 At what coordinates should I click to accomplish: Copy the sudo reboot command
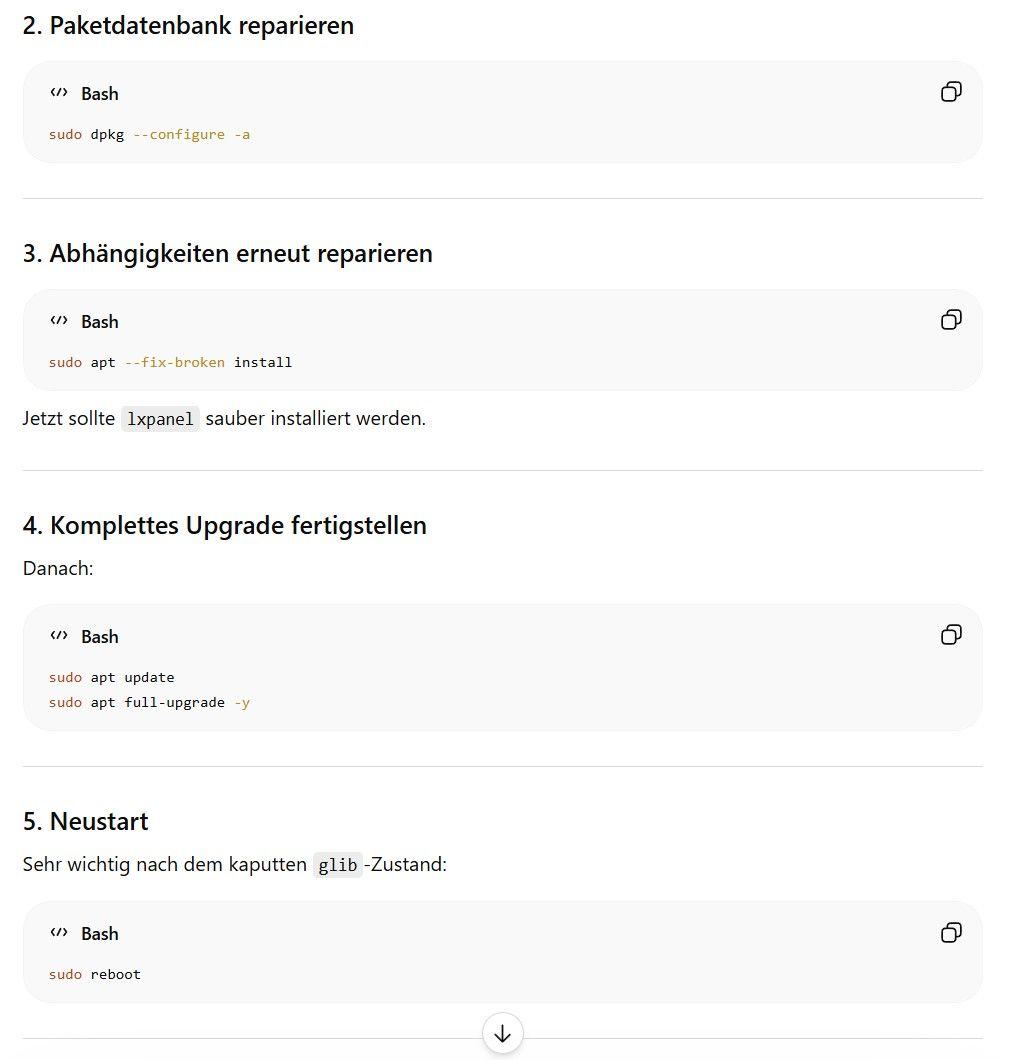tap(951, 933)
